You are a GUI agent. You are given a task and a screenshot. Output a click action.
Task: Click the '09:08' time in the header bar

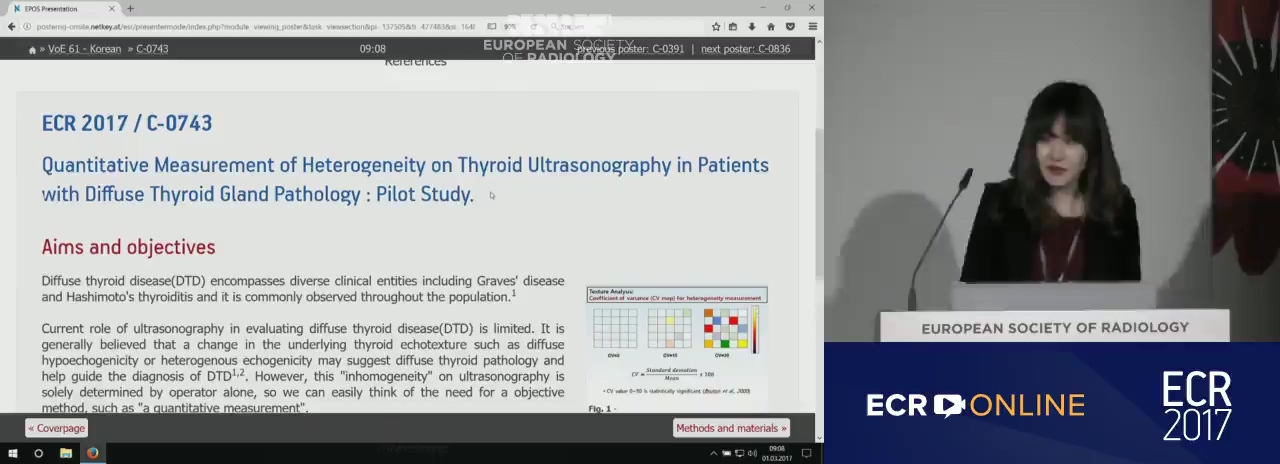373,49
